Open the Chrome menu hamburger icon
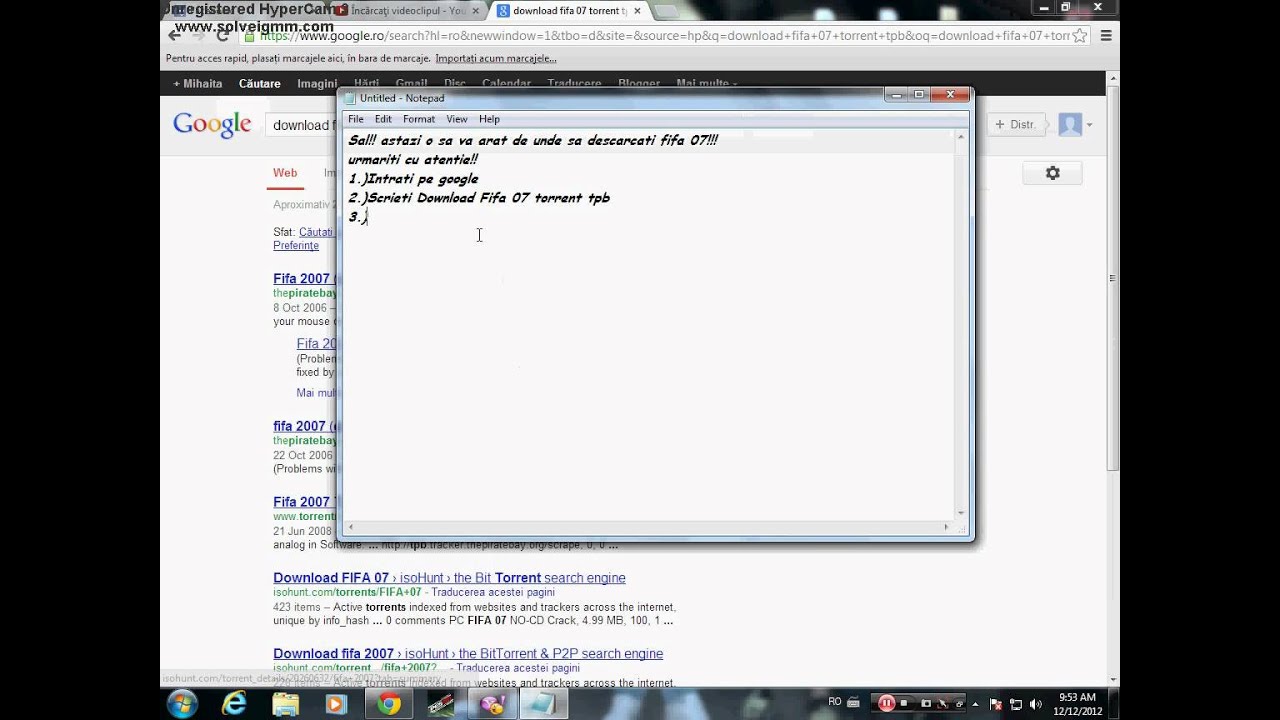This screenshot has height=720, width=1280. pos(1106,35)
